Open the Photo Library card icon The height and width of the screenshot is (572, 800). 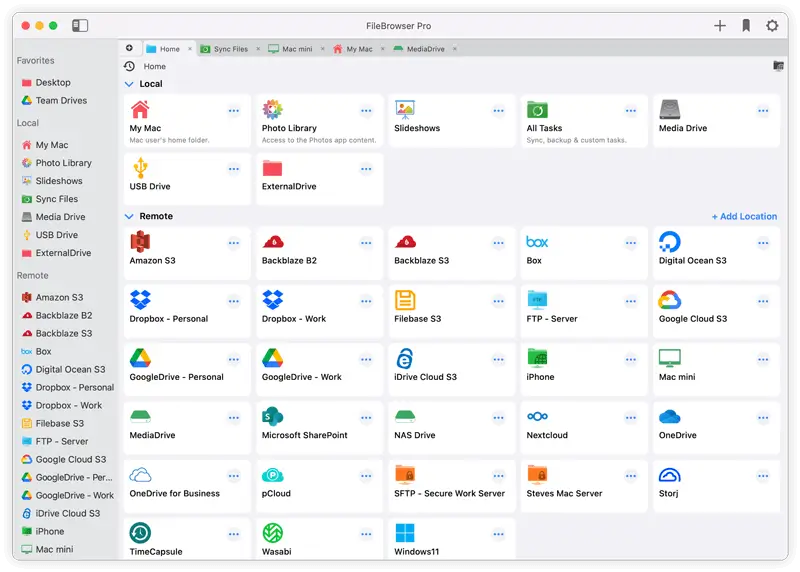[x=272, y=109]
